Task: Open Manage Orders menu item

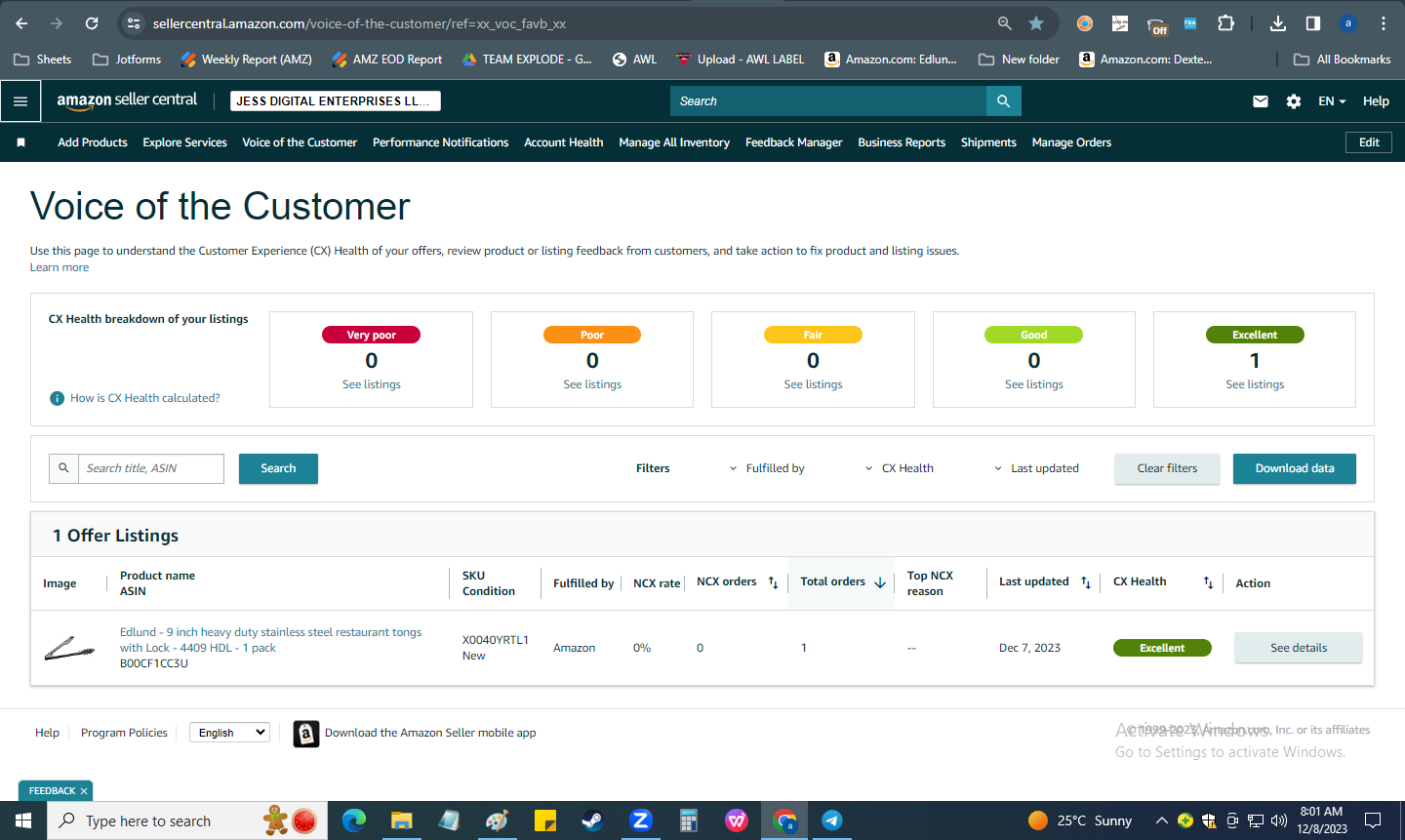Action: (1071, 142)
